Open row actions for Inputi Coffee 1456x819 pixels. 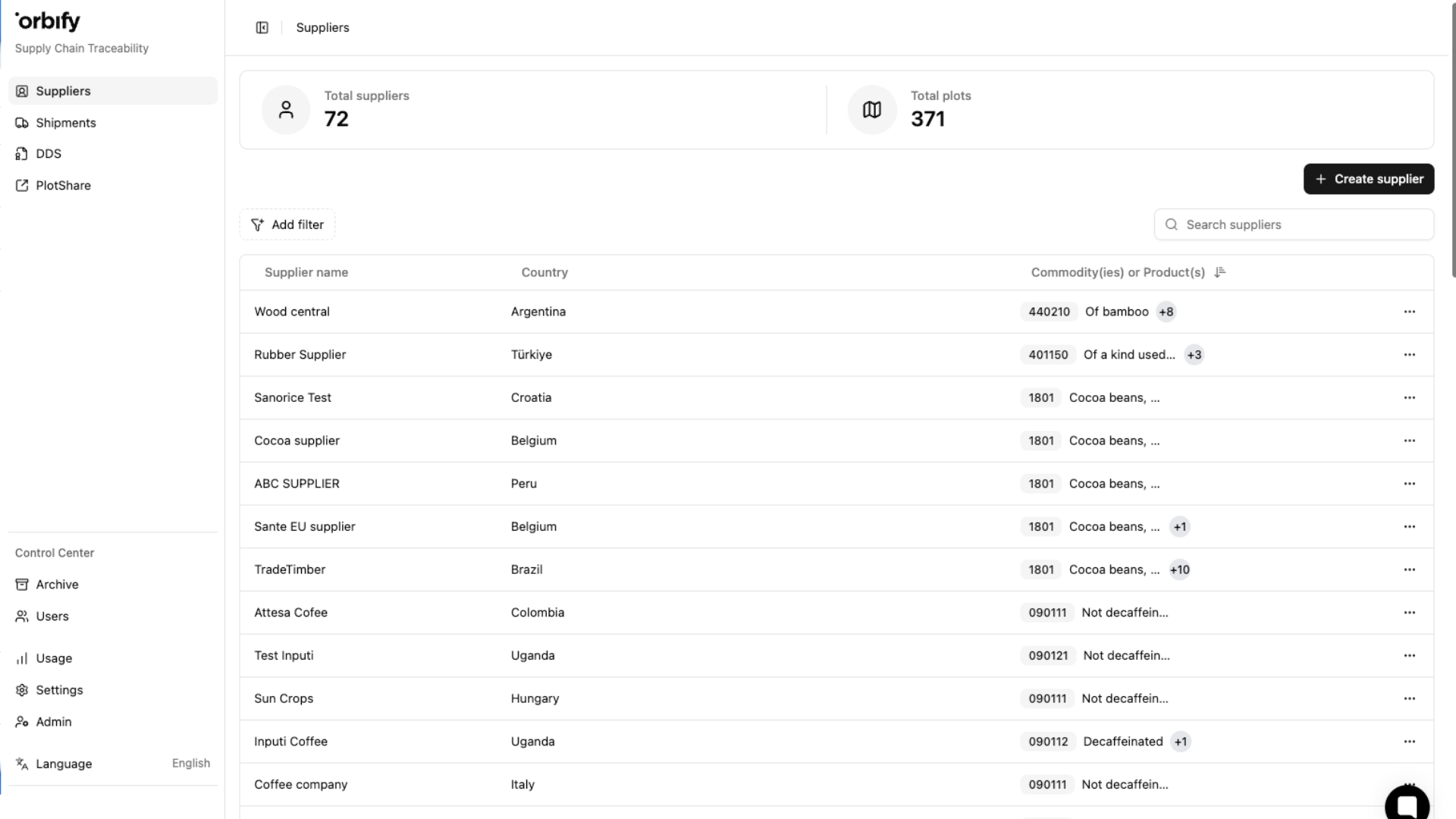1409,742
